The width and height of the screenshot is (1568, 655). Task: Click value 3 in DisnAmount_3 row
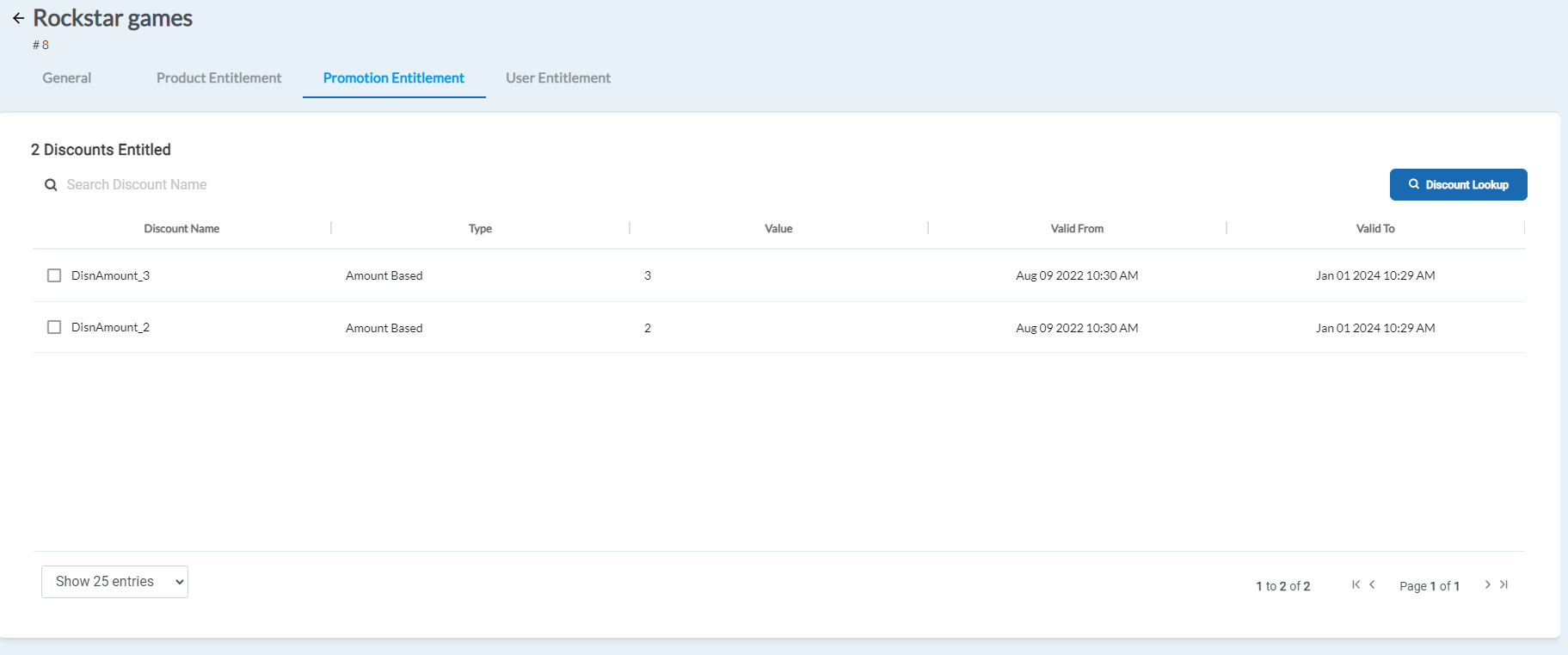648,275
